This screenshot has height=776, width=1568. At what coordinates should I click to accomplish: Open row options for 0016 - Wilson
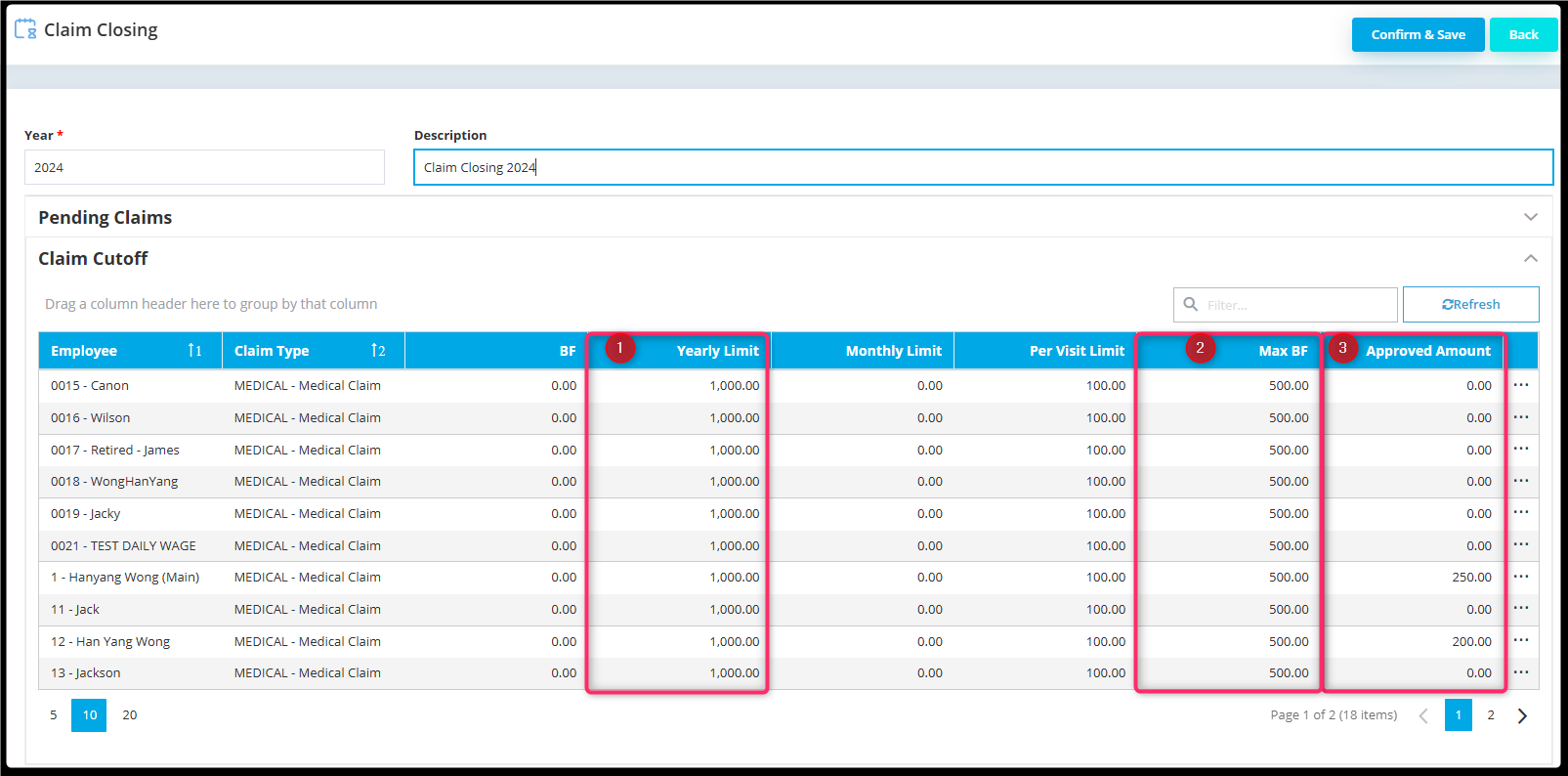point(1521,417)
